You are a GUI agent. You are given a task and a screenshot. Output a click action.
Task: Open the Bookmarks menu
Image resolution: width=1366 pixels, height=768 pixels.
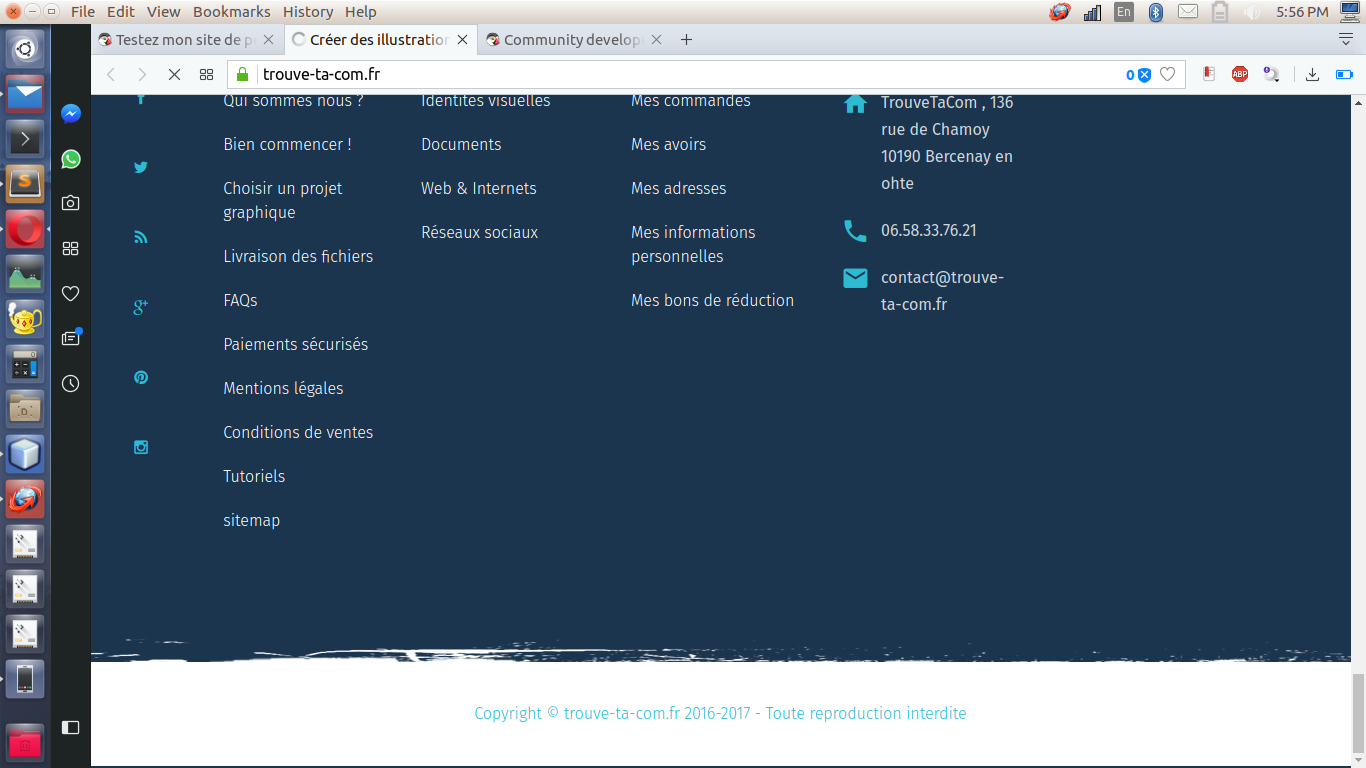(x=232, y=12)
